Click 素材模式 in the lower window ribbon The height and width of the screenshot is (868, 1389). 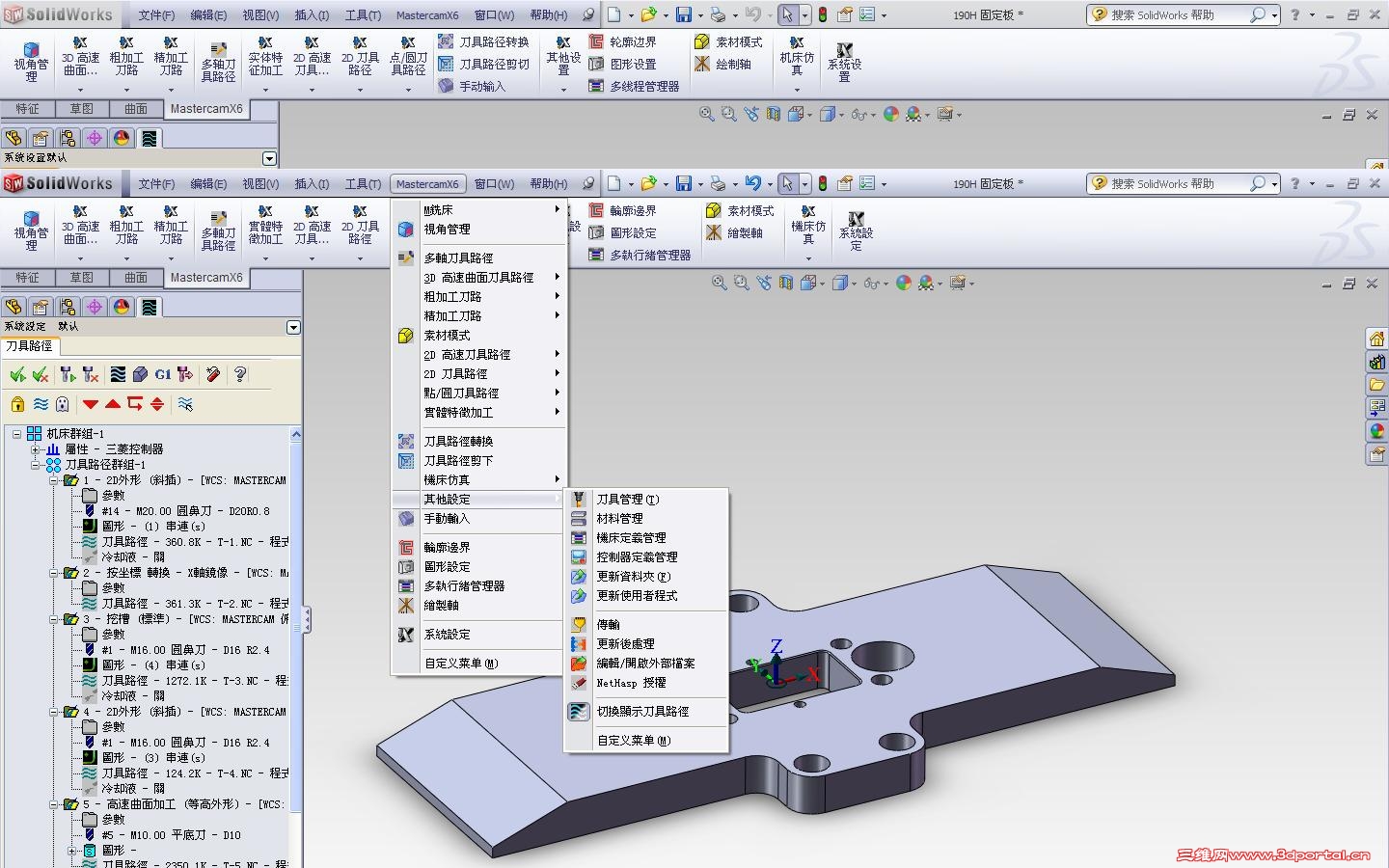(x=740, y=211)
